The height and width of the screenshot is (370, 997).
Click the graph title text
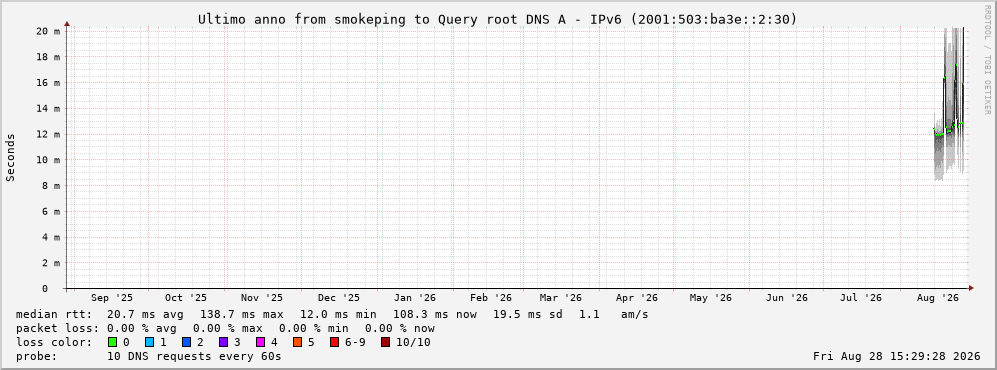[x=497, y=19]
